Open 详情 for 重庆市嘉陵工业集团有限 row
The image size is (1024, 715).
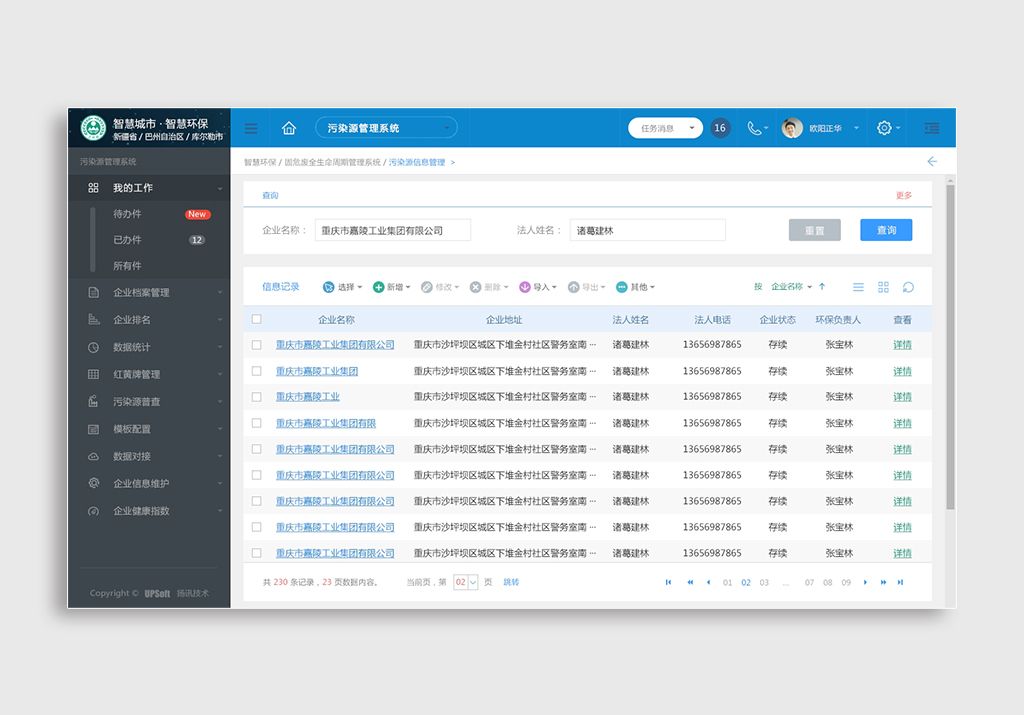click(902, 423)
